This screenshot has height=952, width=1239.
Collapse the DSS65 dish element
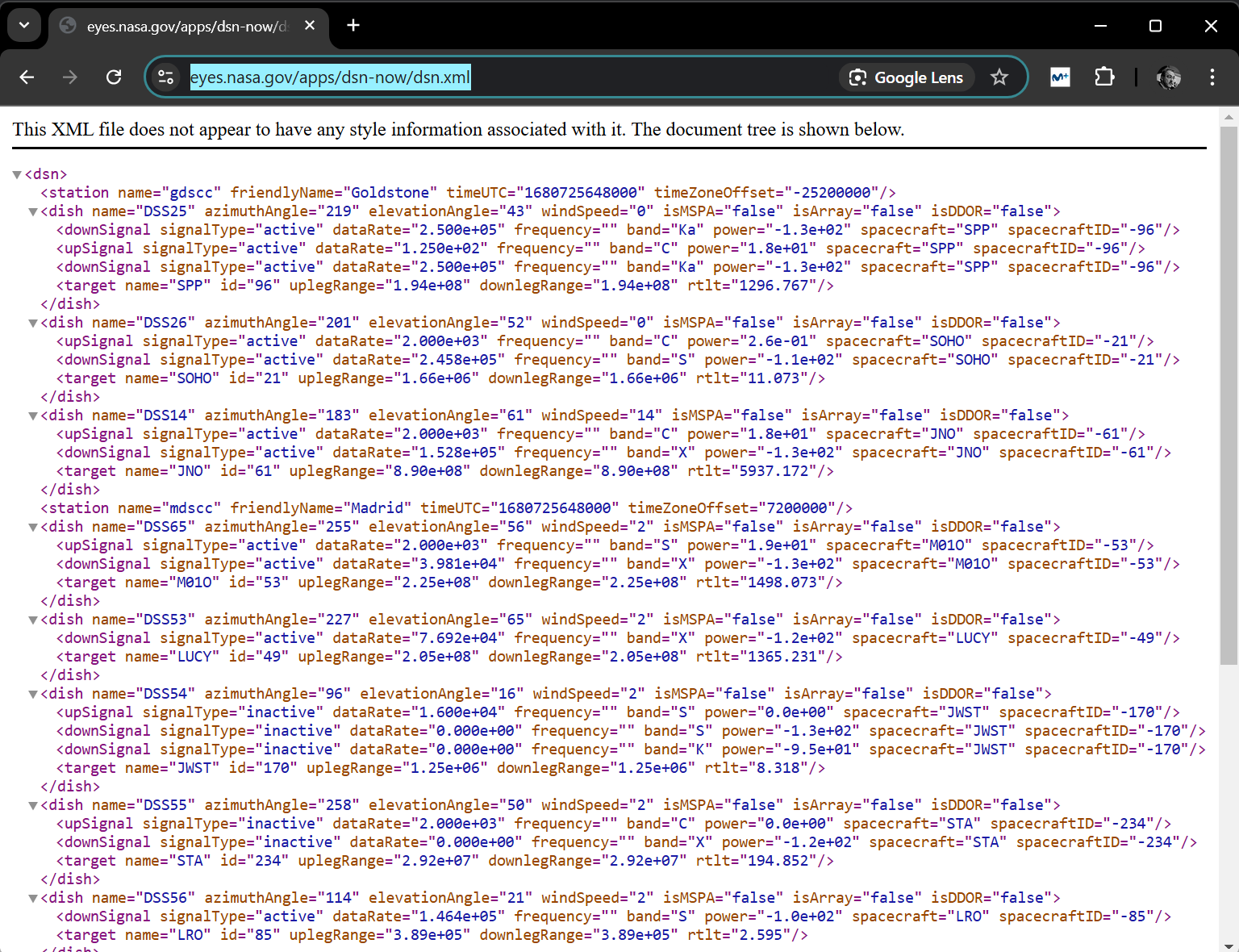(x=33, y=528)
